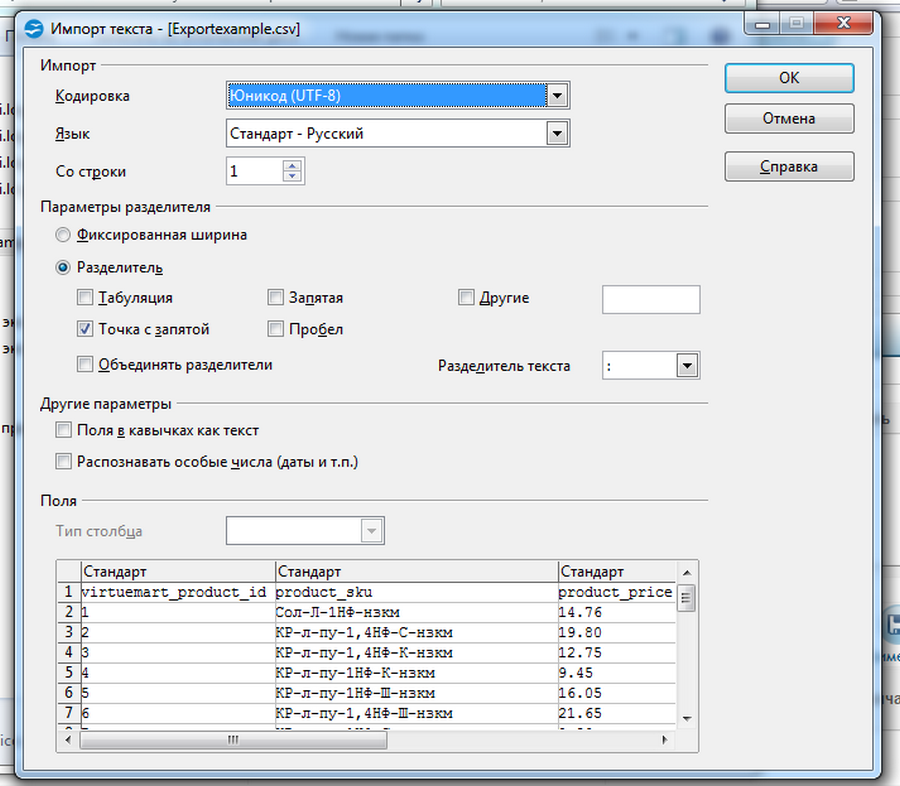Select the Разделитель radio button
The height and width of the screenshot is (786, 900).
(x=64, y=268)
